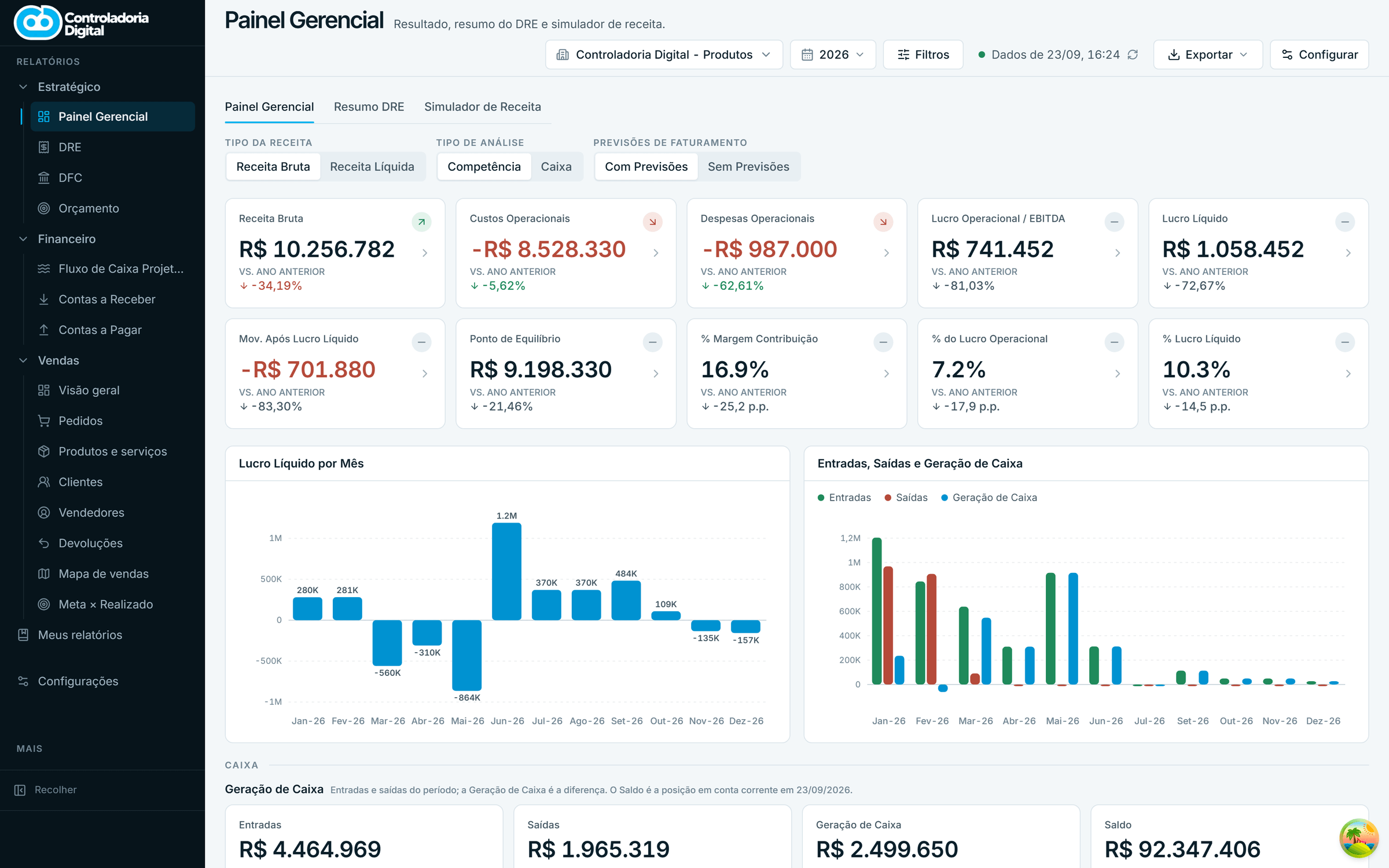Toggle Geração de Caixa legend series
1389x868 pixels.
[x=989, y=498]
